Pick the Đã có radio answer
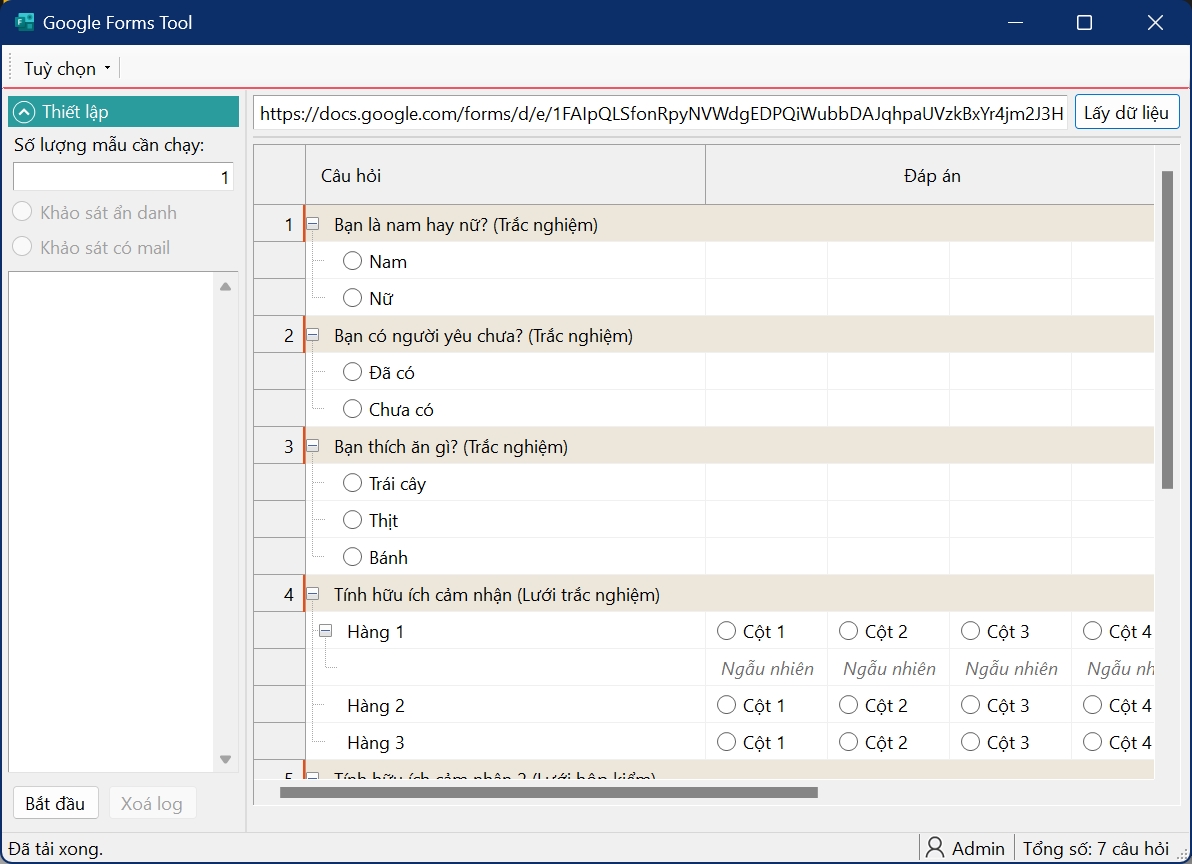The height and width of the screenshot is (864, 1192). click(352, 372)
